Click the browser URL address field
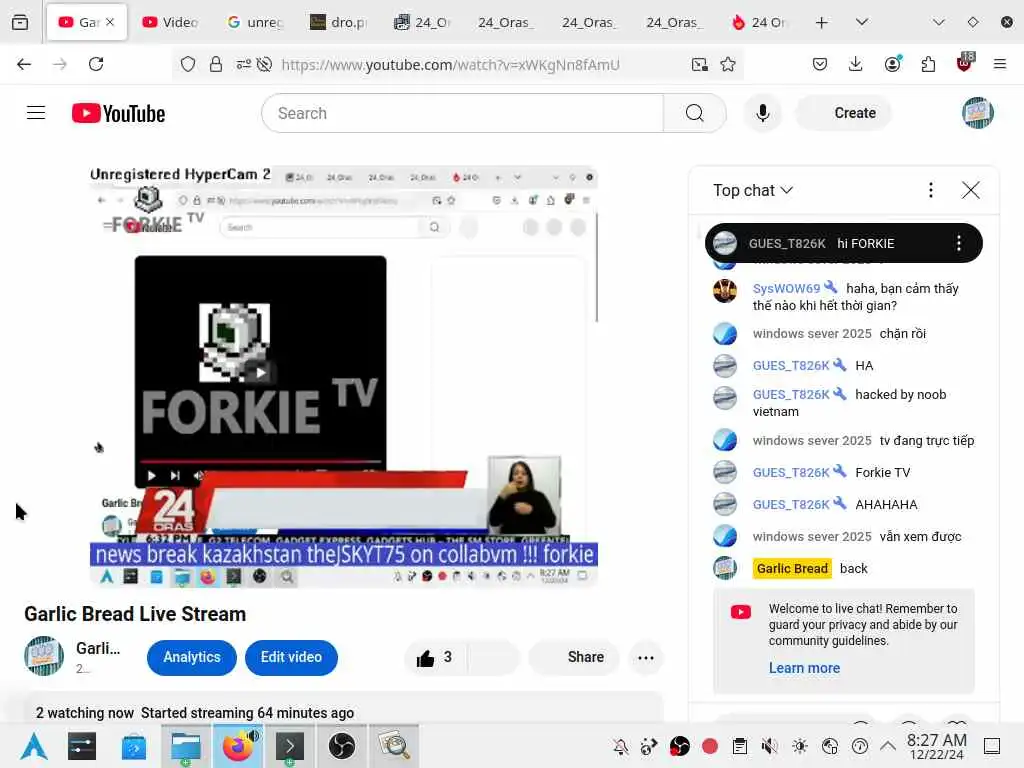 pyautogui.click(x=450, y=64)
